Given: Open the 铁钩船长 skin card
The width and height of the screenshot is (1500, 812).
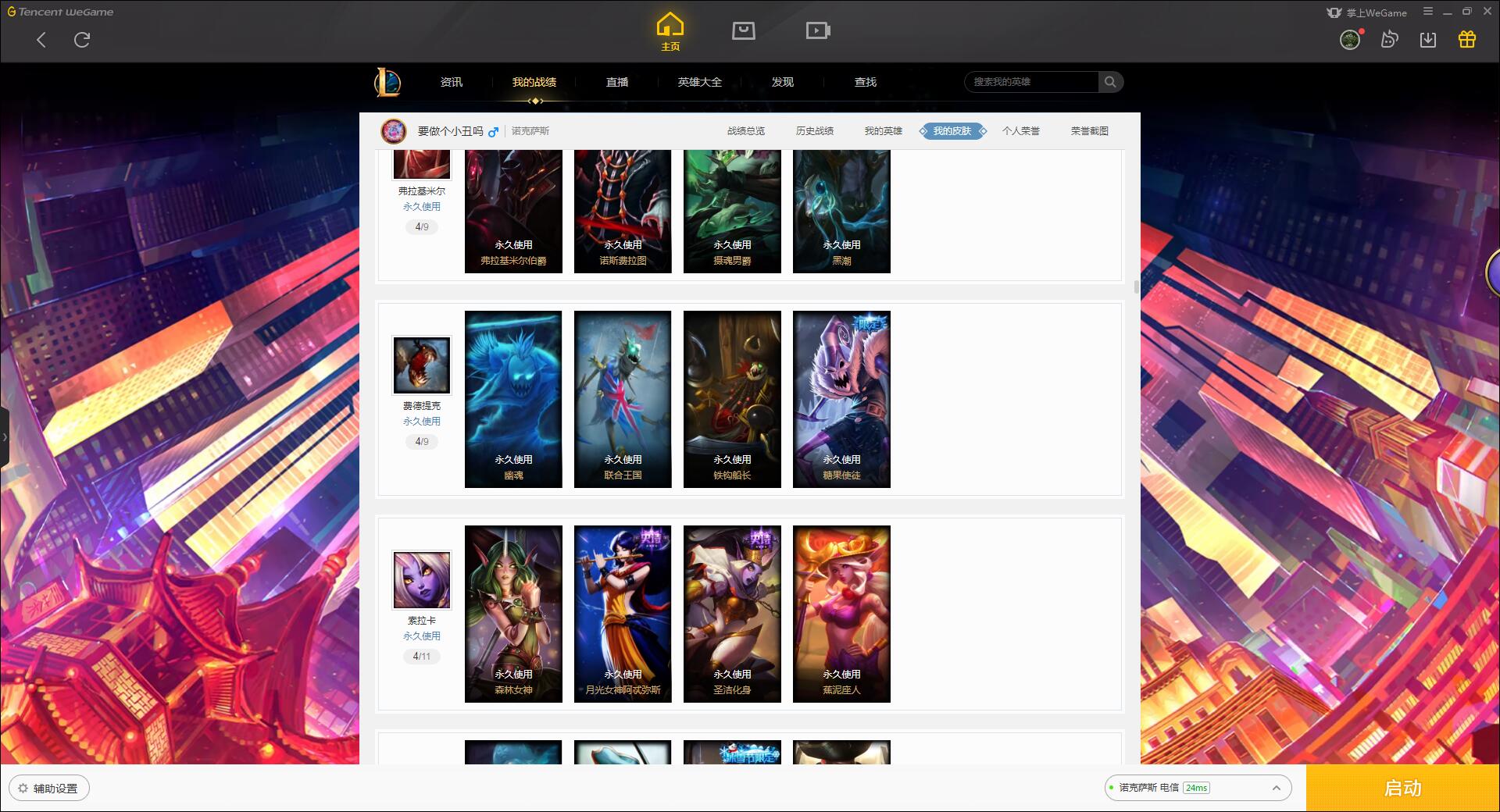Looking at the screenshot, I should click(732, 399).
